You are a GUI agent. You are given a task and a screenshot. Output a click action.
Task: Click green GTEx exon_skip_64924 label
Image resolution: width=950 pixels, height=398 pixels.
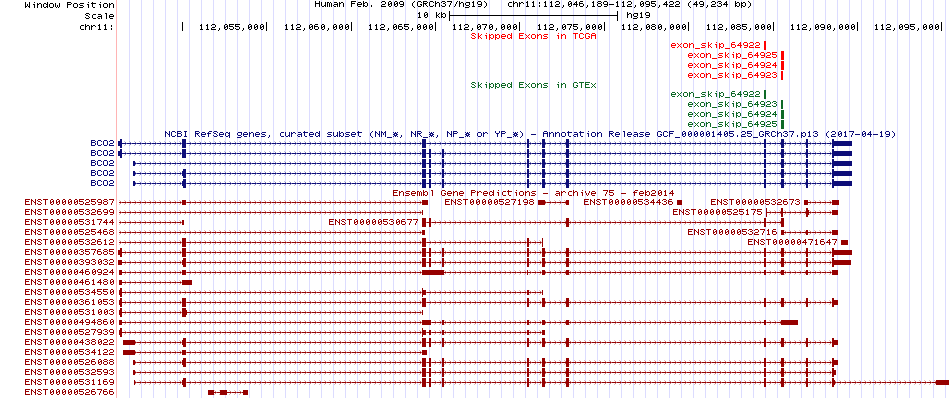tap(732, 114)
